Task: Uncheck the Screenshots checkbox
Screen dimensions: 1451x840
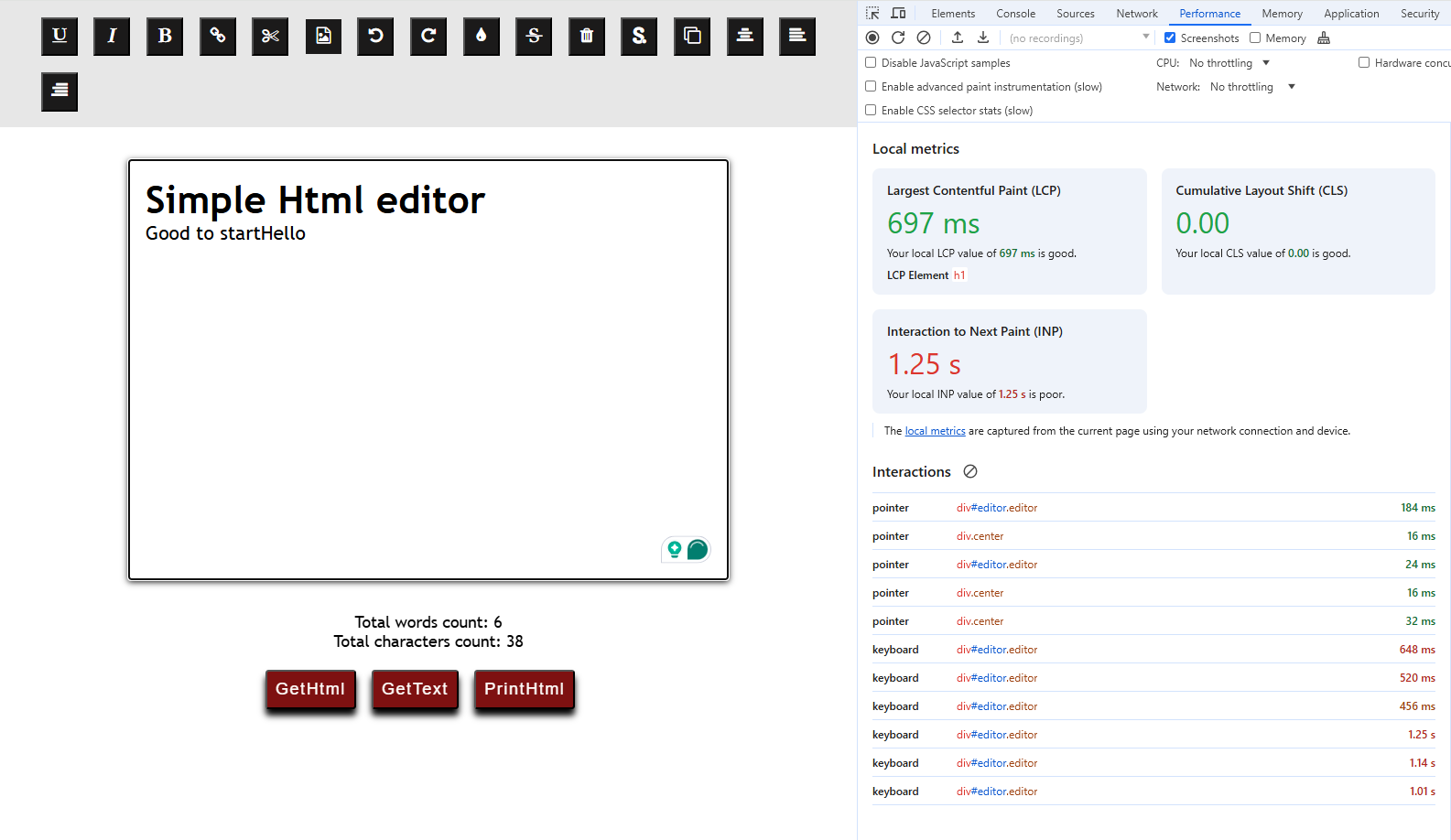Action: 1170,38
